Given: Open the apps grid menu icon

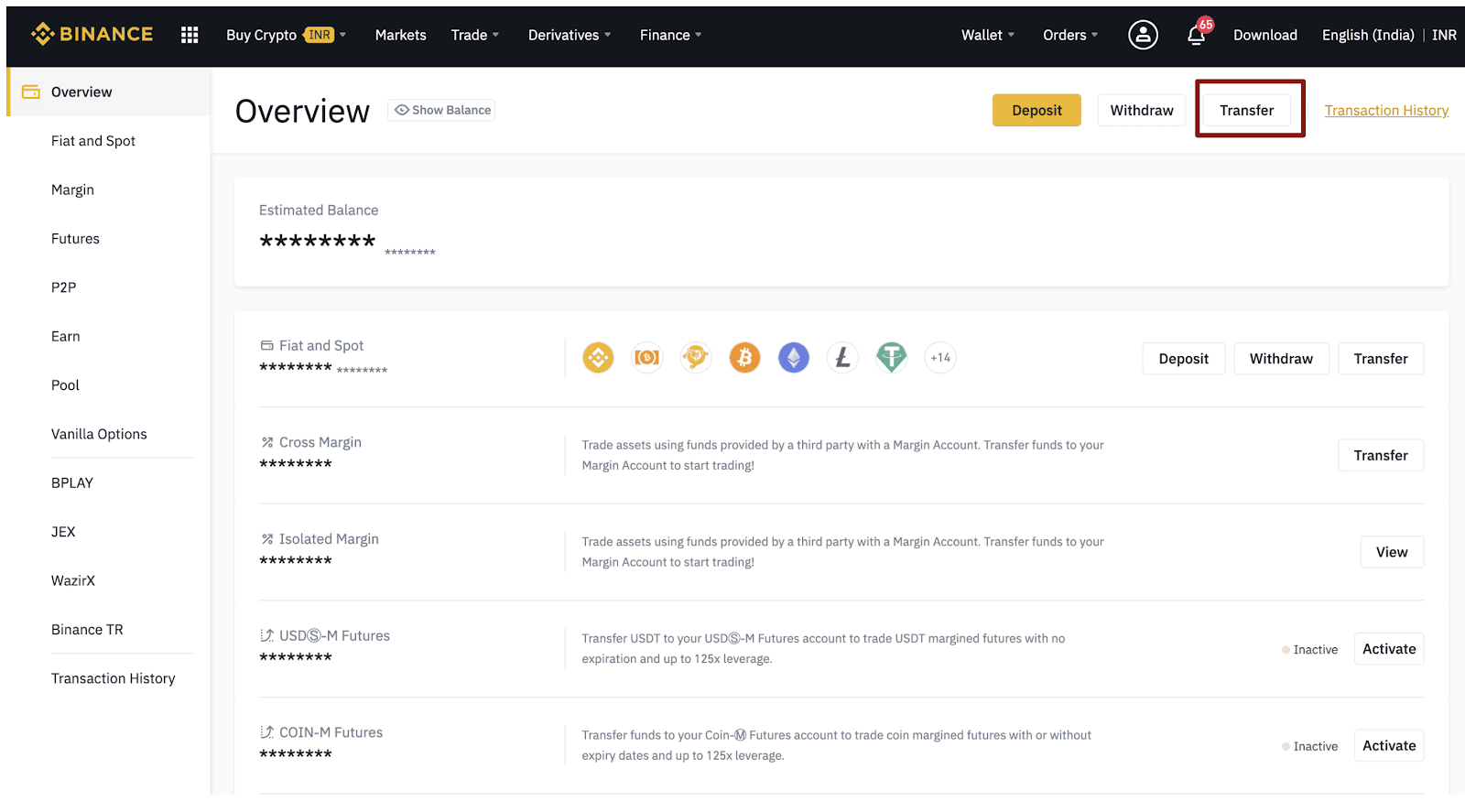Looking at the screenshot, I should [190, 35].
